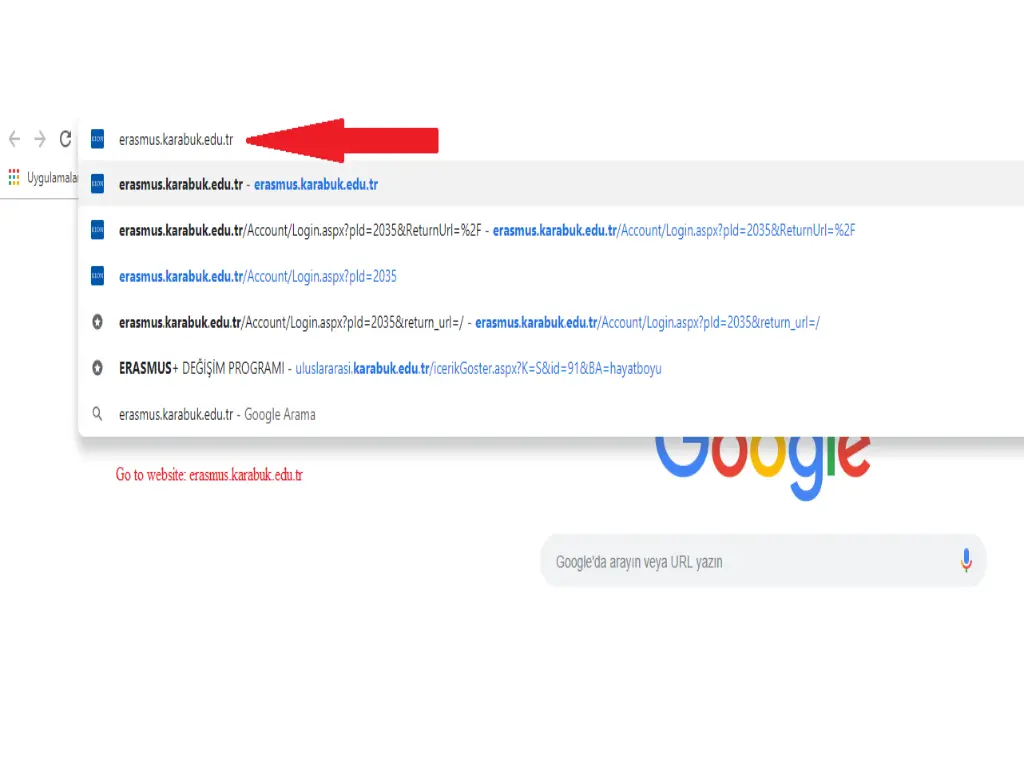The height and width of the screenshot is (768, 1024).
Task: Open the Uygulamalar apps grid icon
Action: coord(14,177)
